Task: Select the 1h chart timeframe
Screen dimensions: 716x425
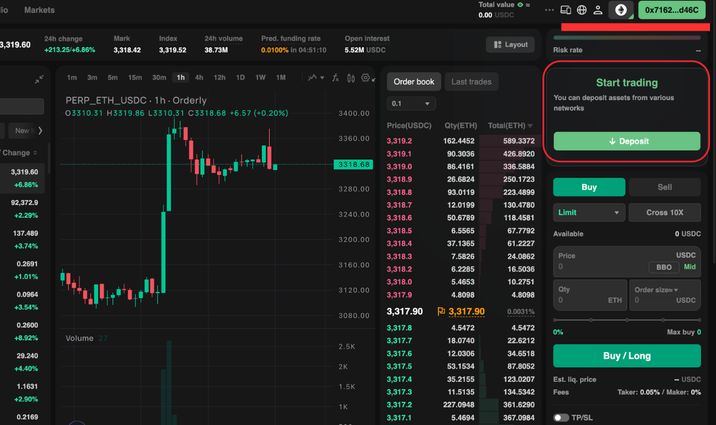Action: (180, 77)
